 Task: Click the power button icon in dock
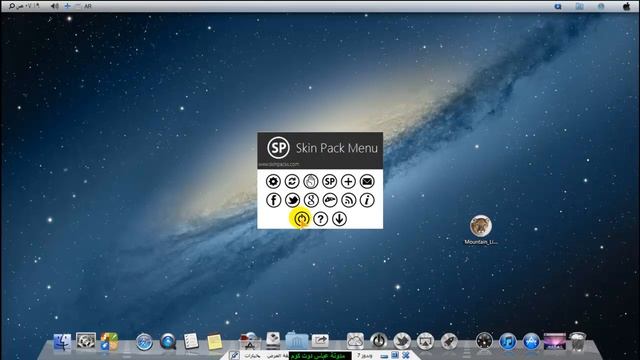(379, 341)
